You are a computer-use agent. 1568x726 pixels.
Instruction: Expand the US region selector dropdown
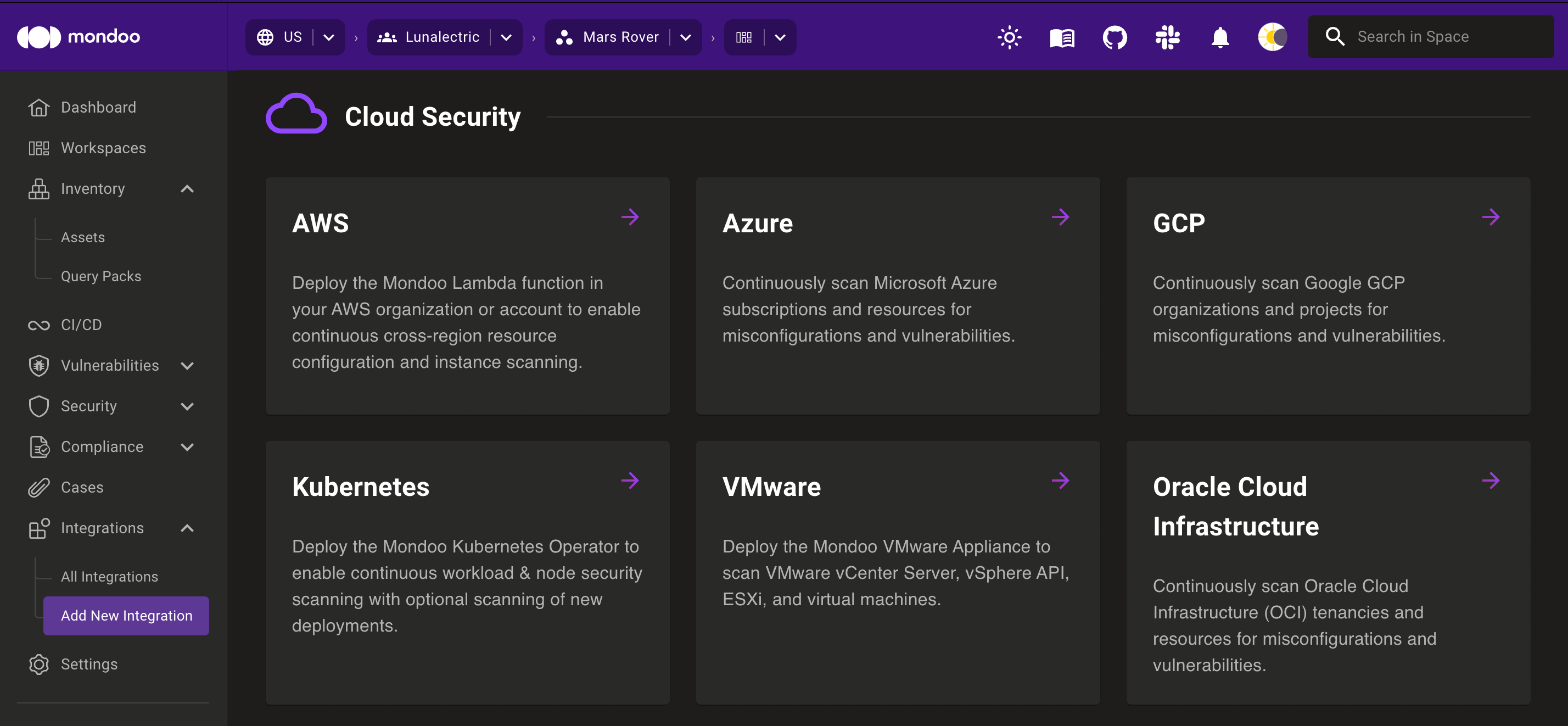point(328,37)
